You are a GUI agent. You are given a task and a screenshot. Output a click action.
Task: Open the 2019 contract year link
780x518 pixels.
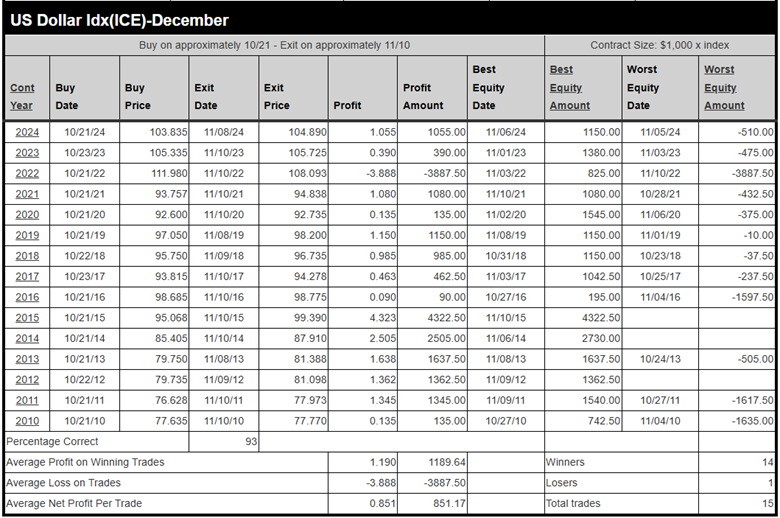tap(27, 235)
